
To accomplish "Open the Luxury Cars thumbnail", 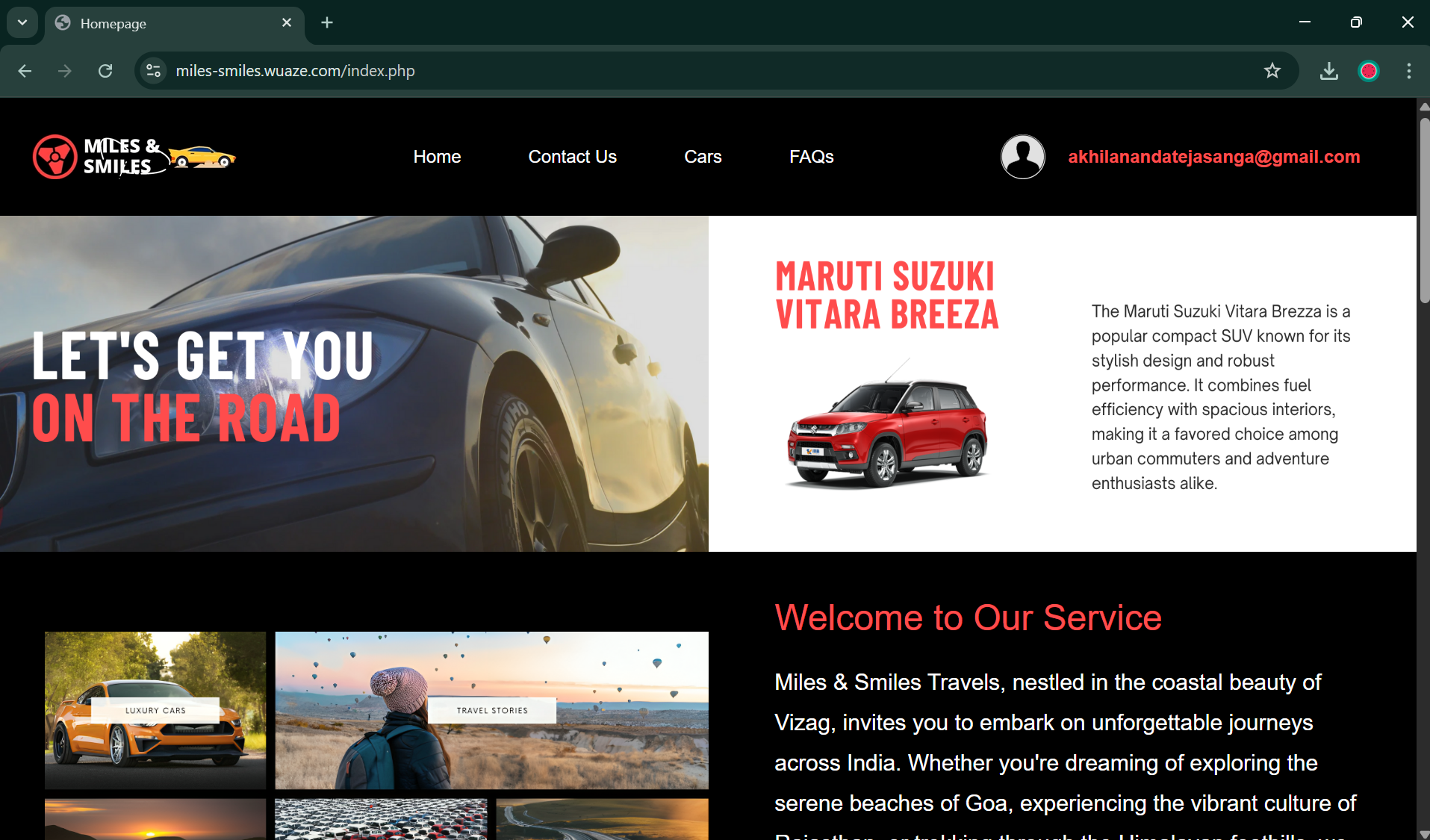I will pos(155,710).
